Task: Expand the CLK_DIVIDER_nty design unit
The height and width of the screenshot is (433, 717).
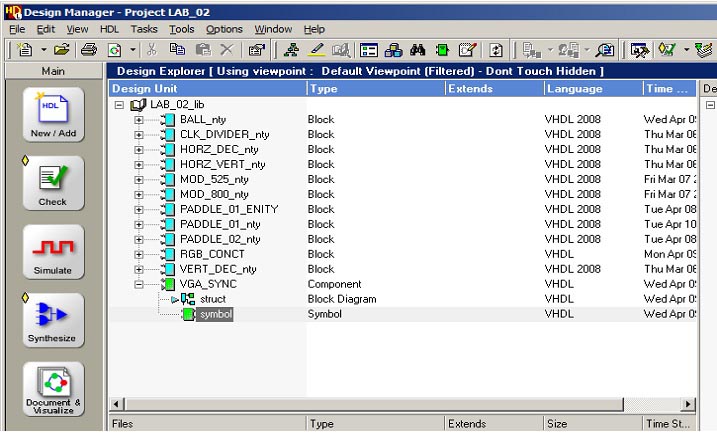Action: pyautogui.click(x=139, y=135)
